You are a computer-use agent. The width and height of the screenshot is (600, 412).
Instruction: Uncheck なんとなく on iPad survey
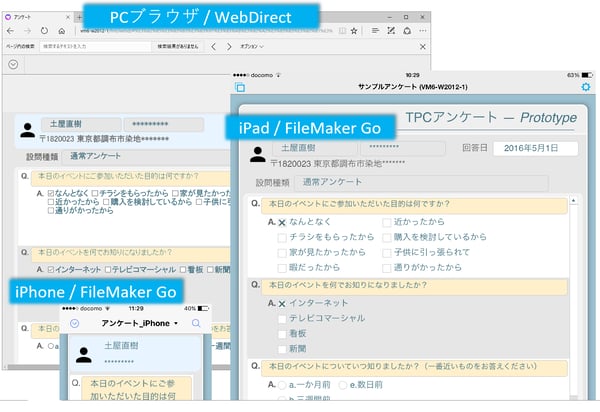point(282,222)
